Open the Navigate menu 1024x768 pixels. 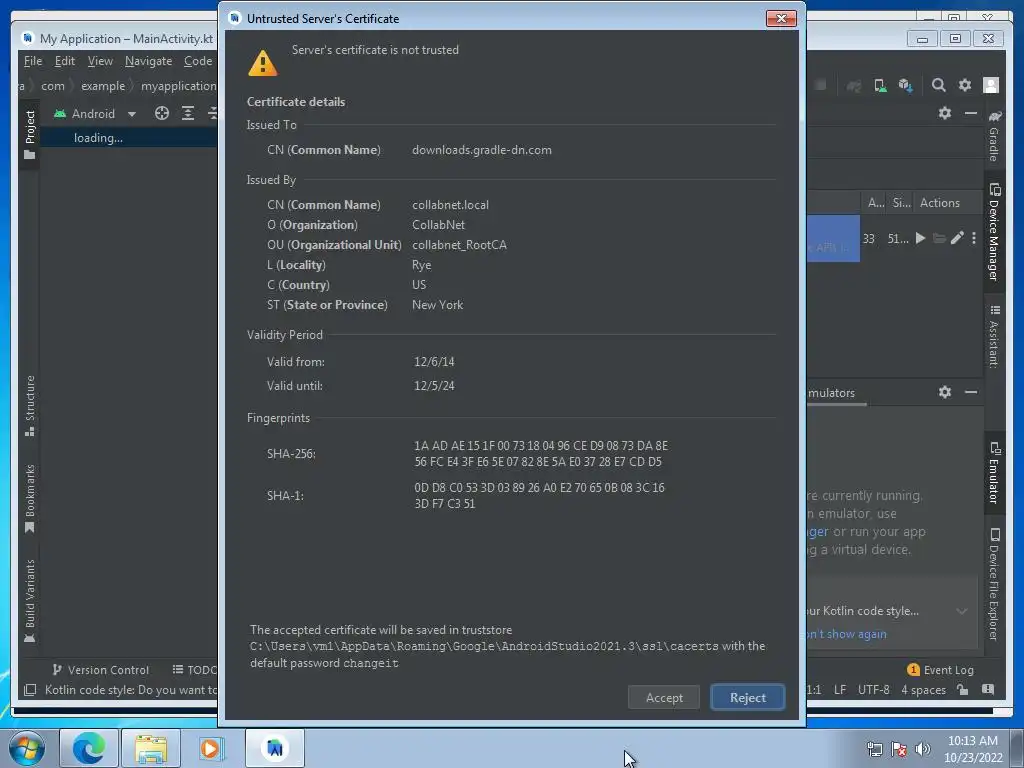coord(148,61)
